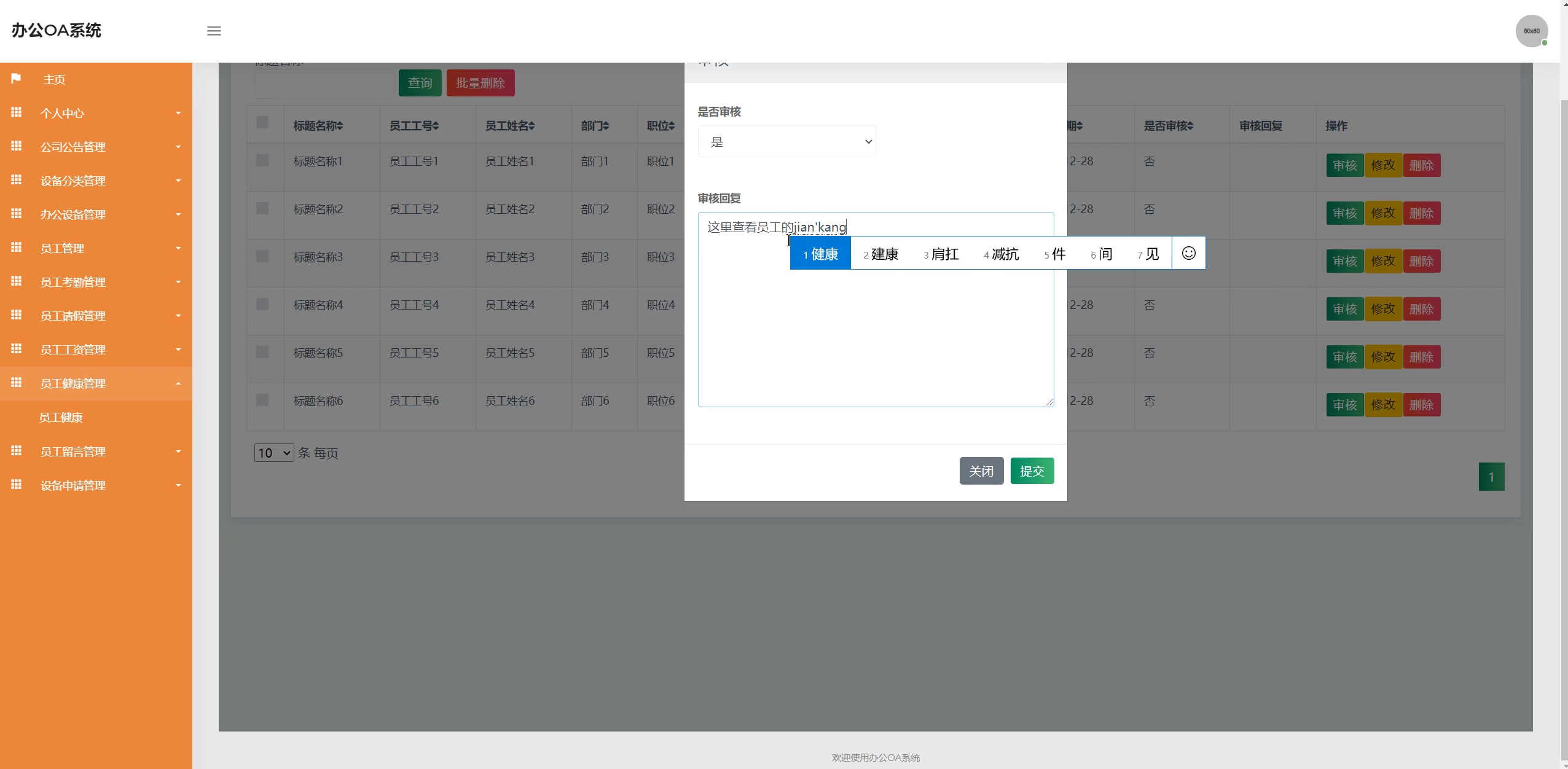Click the 80x80 user avatar

[x=1531, y=31]
